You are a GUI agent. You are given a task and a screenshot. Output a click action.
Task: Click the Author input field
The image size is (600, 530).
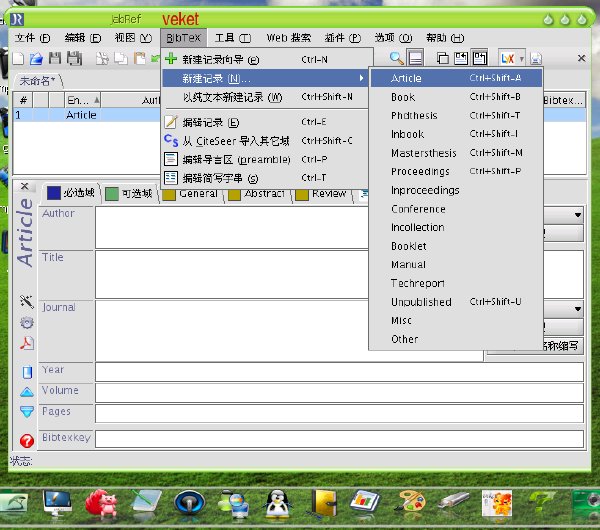click(x=232, y=228)
